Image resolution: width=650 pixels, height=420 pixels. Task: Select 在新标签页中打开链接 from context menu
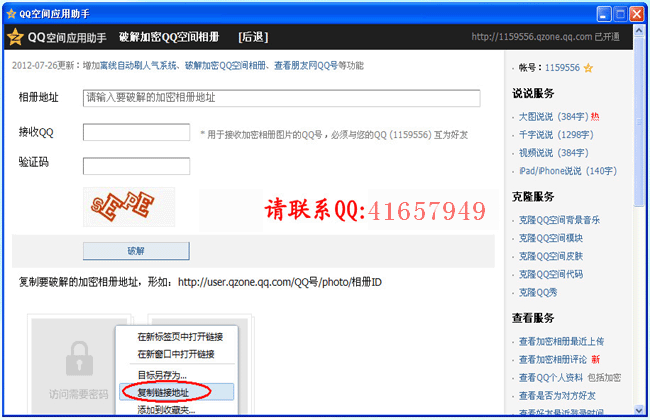click(180, 337)
